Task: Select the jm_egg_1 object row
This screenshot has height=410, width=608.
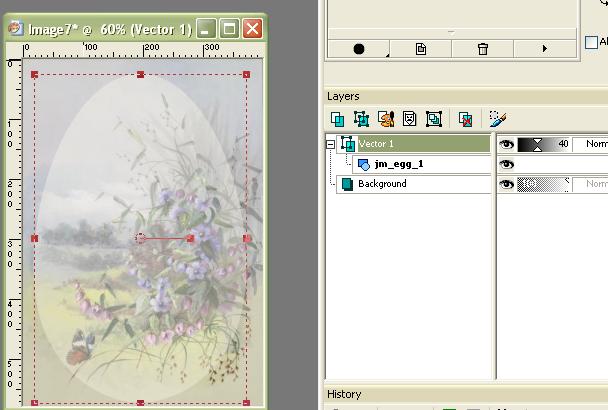Action: tap(421, 164)
